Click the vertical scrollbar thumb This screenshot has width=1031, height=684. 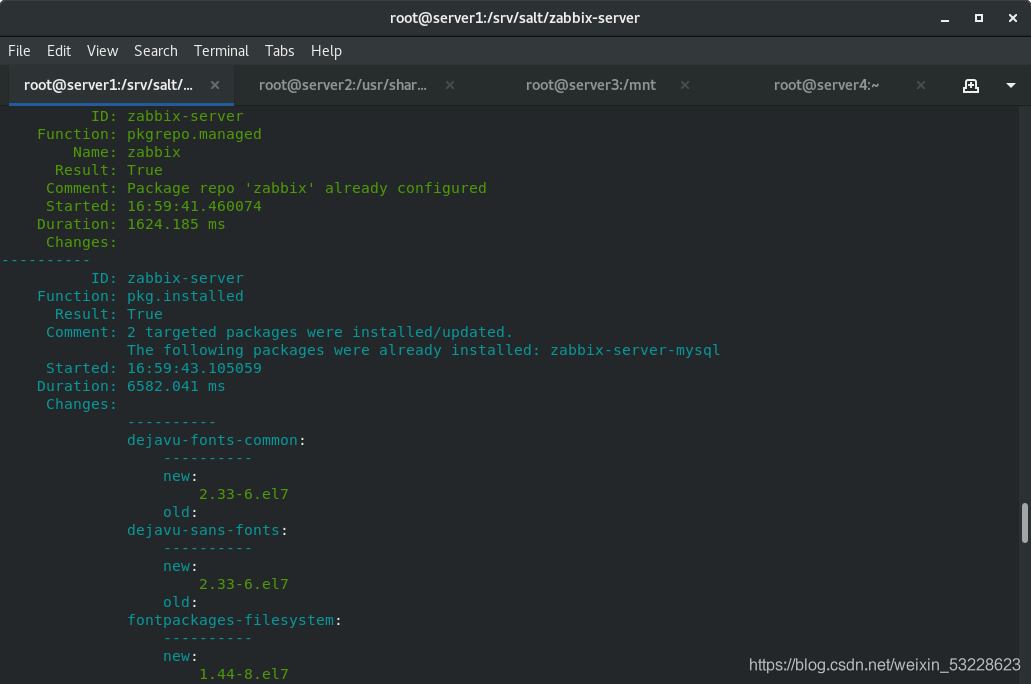[x=1024, y=523]
